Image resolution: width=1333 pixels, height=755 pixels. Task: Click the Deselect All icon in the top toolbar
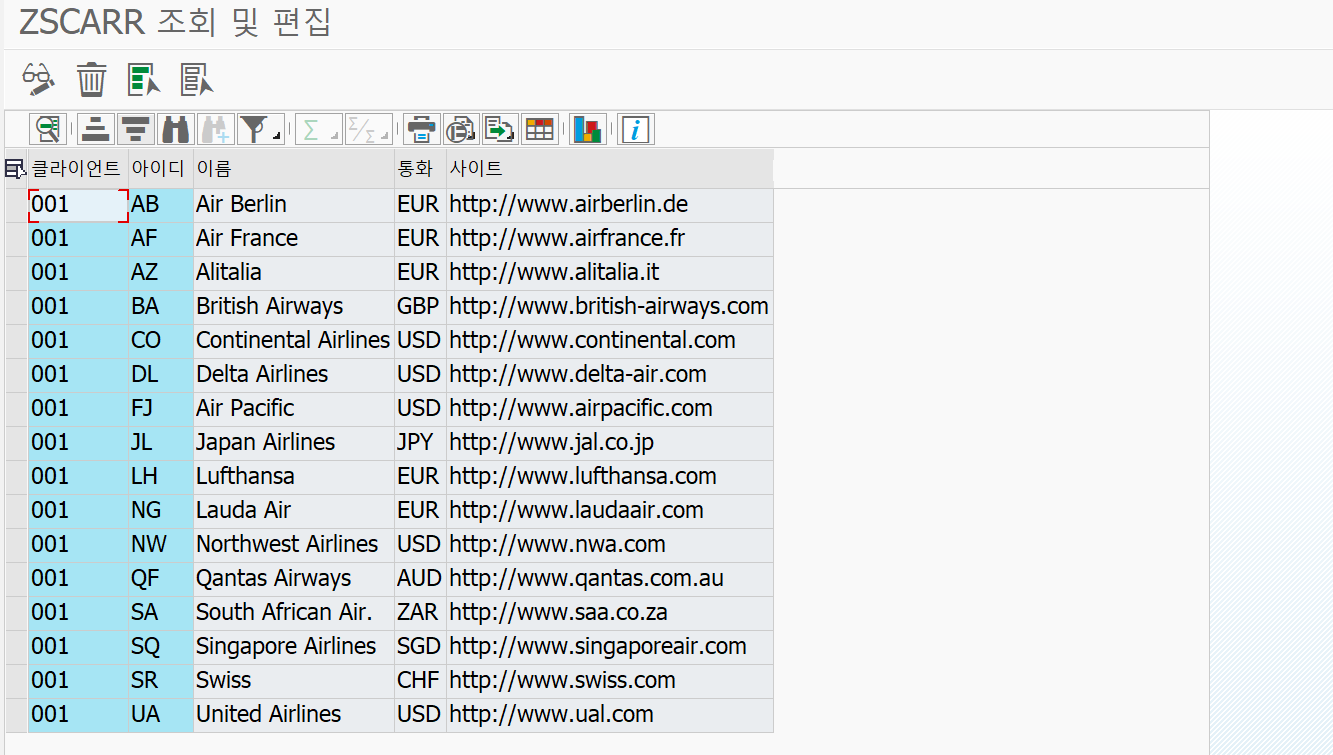coord(197,79)
